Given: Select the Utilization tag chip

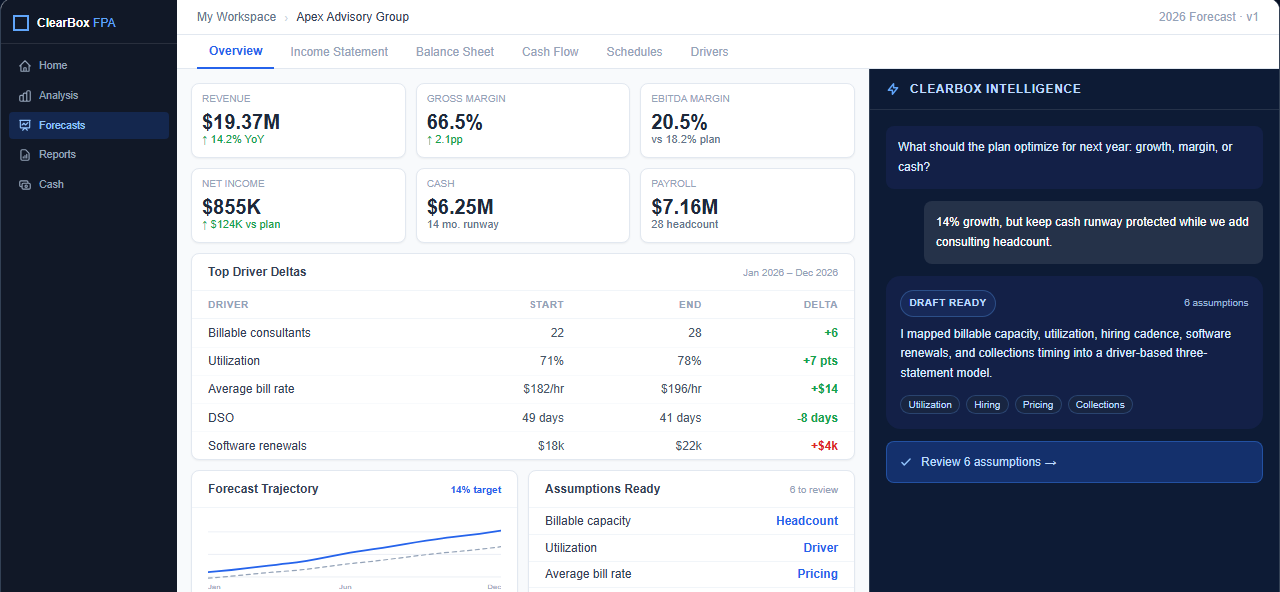Looking at the screenshot, I should [x=930, y=405].
